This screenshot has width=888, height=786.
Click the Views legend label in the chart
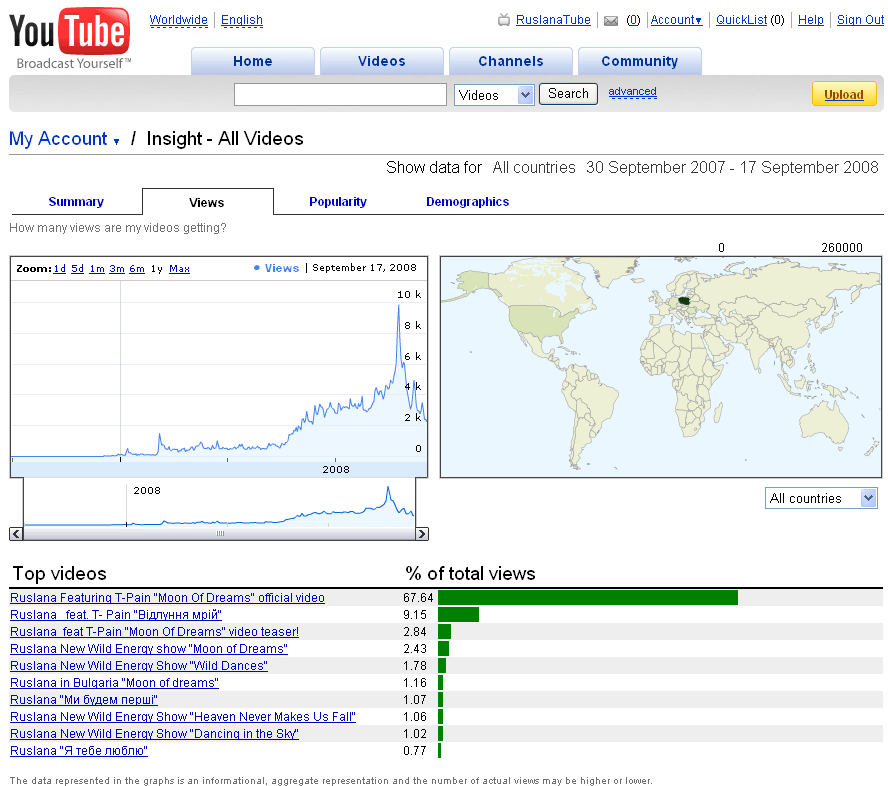click(x=281, y=268)
